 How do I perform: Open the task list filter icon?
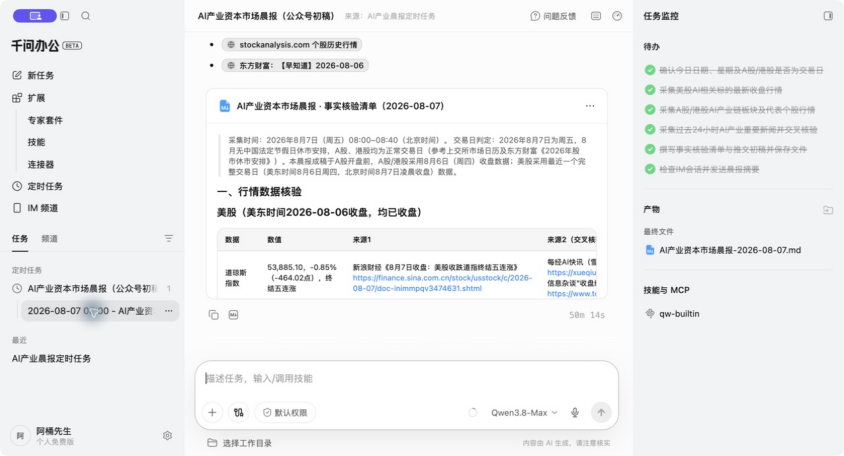[x=168, y=238]
